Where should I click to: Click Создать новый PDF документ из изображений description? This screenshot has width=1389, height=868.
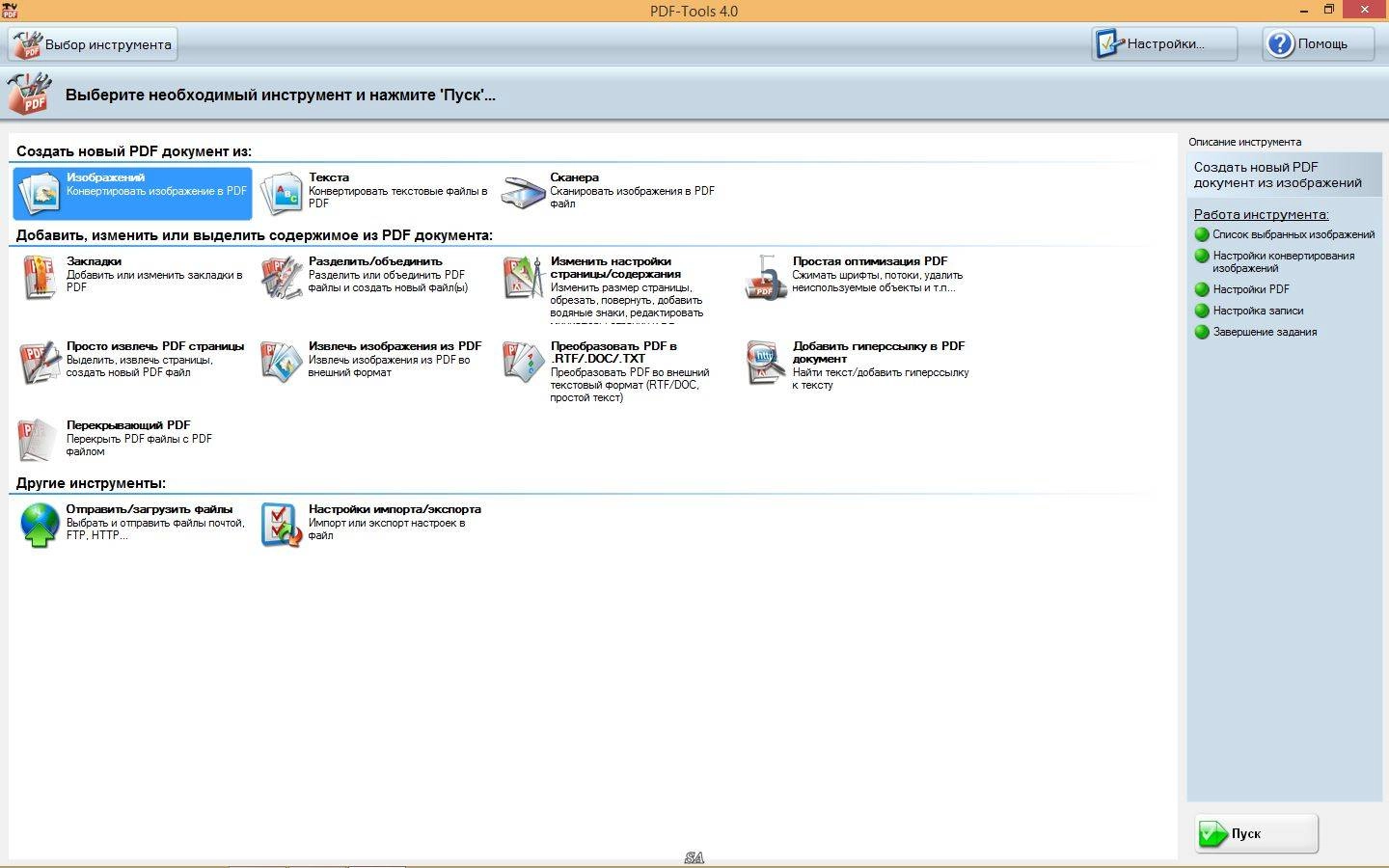click(1278, 175)
